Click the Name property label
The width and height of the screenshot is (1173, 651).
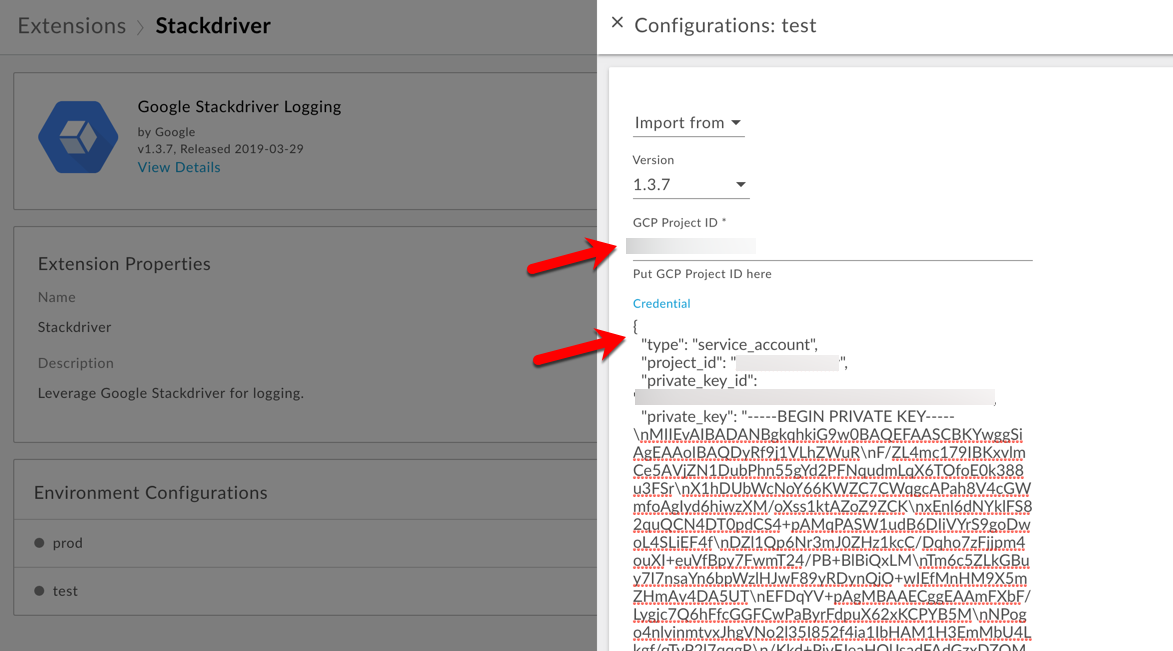point(57,297)
